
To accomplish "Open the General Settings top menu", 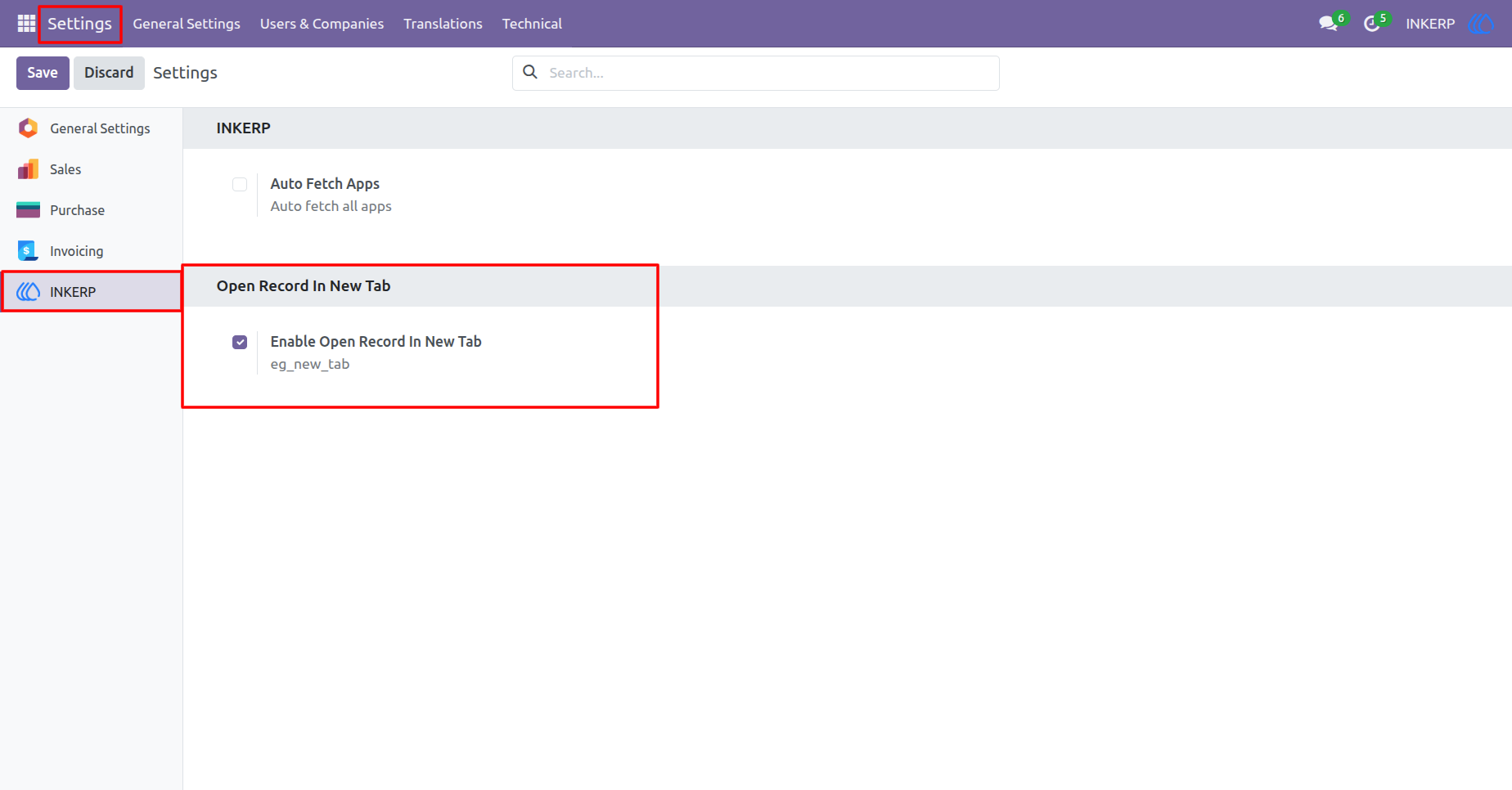I will (187, 24).
